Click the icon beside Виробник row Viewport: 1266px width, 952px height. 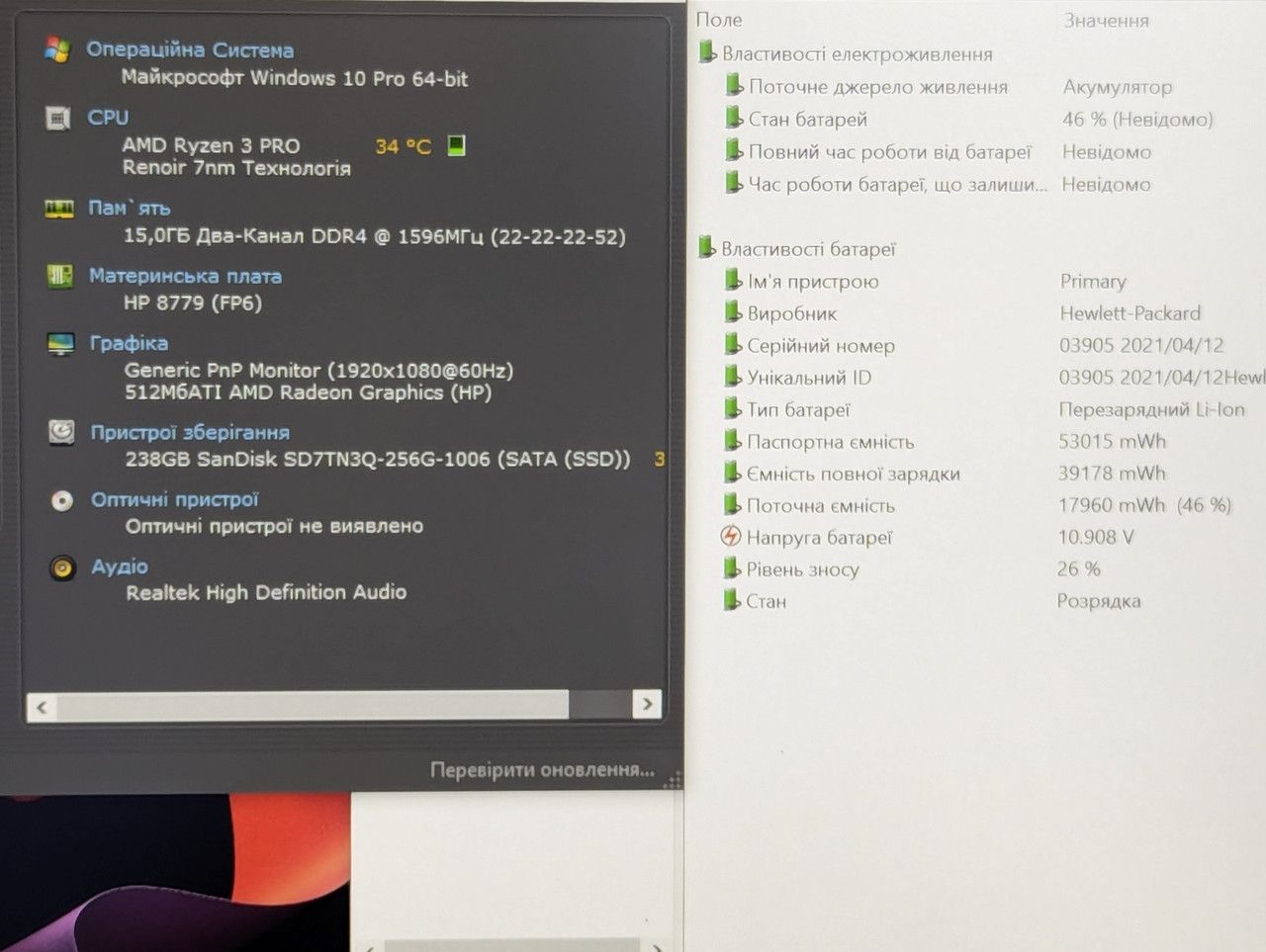click(x=733, y=312)
